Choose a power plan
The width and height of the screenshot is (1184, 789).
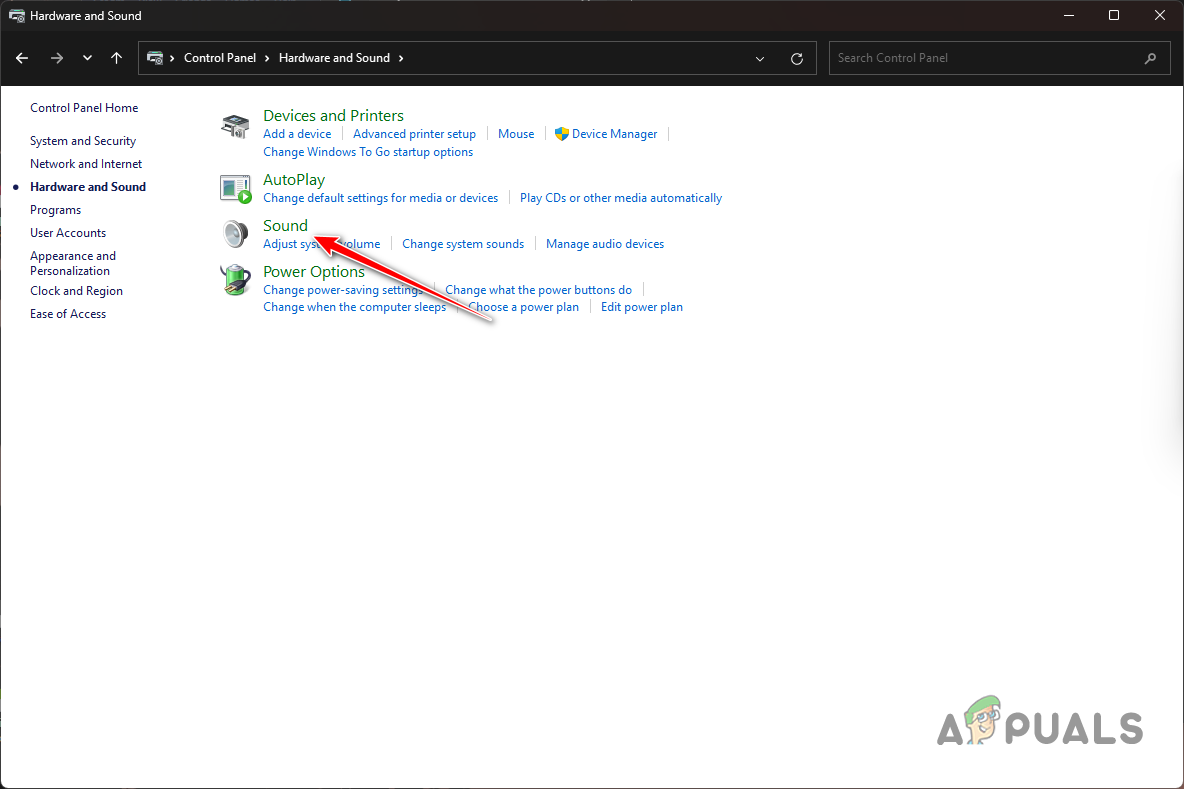[523, 307]
